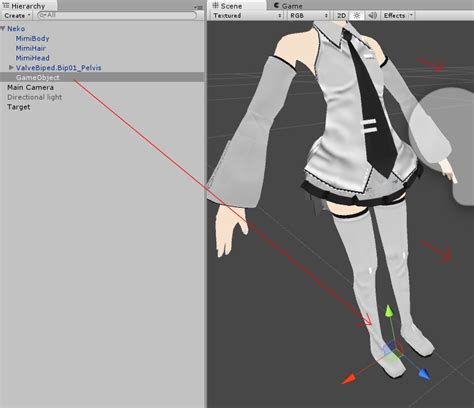Click the red X-axis gizmo arrow
This screenshot has width=474, height=408.
[x=349, y=379]
